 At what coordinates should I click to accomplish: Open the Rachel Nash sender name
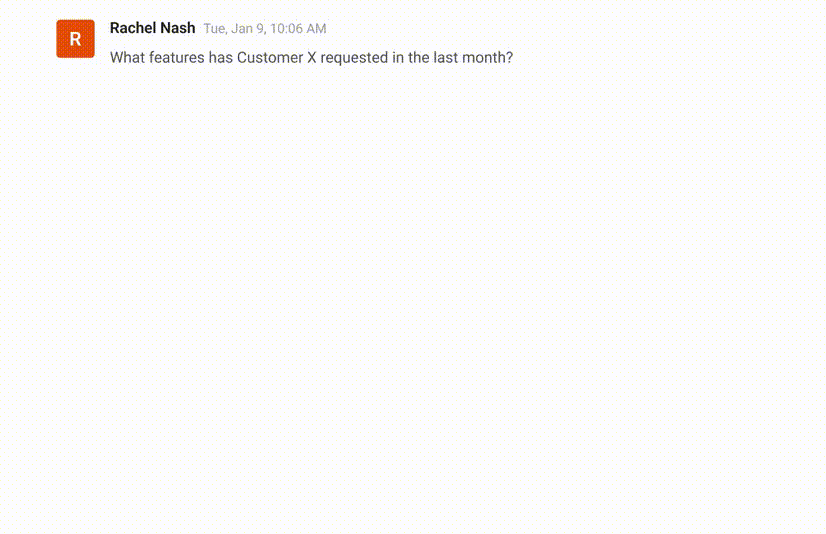(152, 28)
